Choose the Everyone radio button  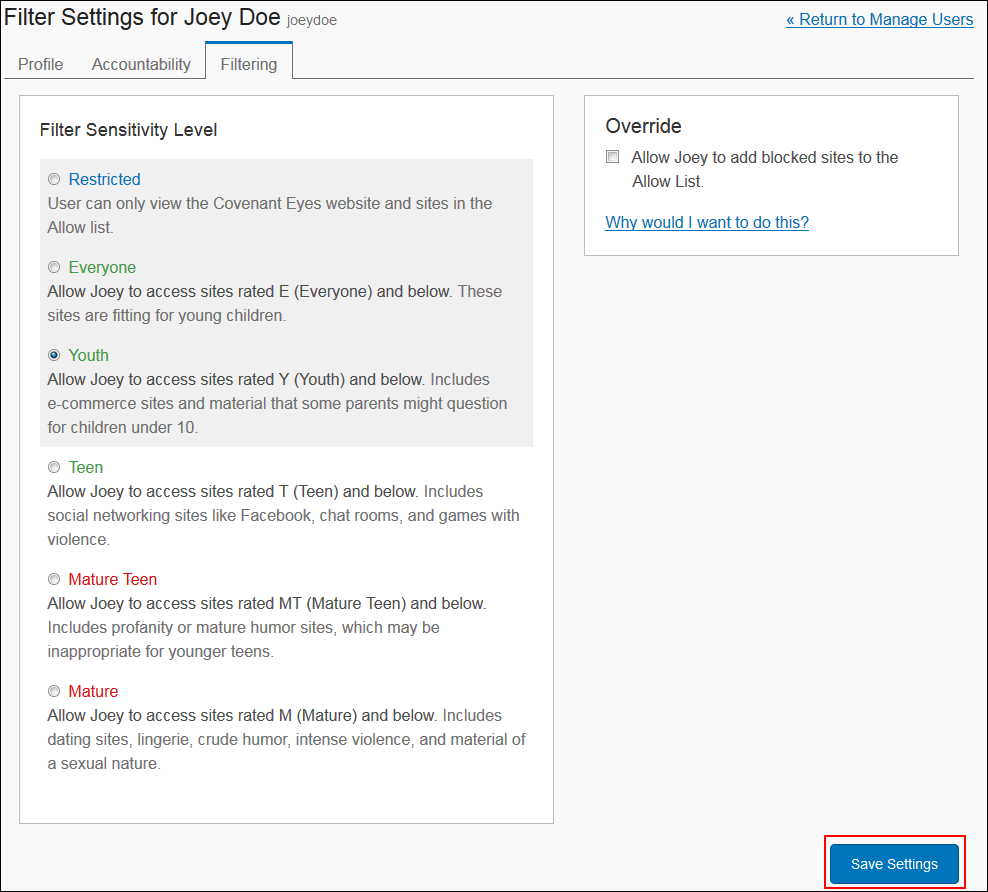click(x=54, y=268)
